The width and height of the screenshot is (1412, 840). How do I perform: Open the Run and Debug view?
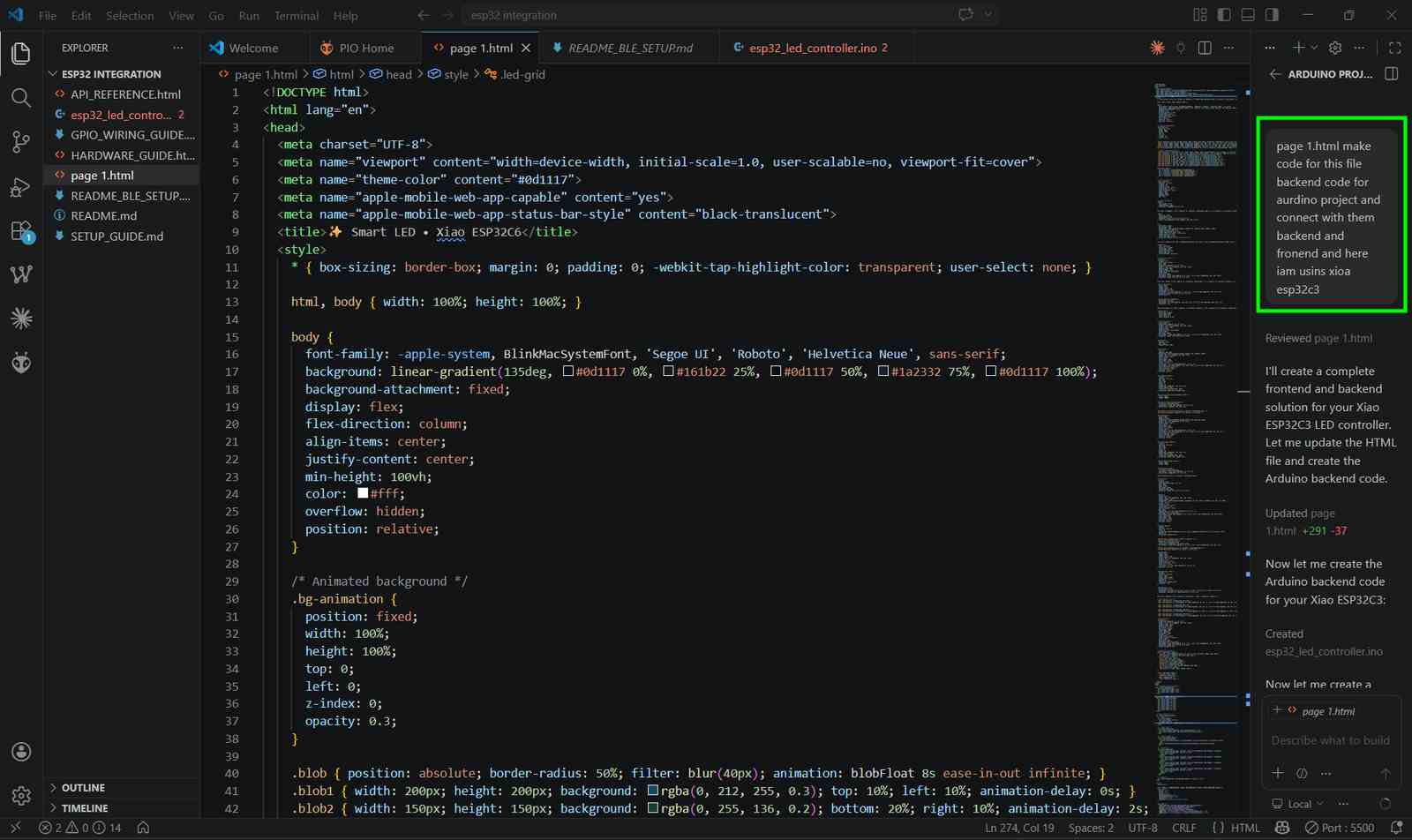21,187
